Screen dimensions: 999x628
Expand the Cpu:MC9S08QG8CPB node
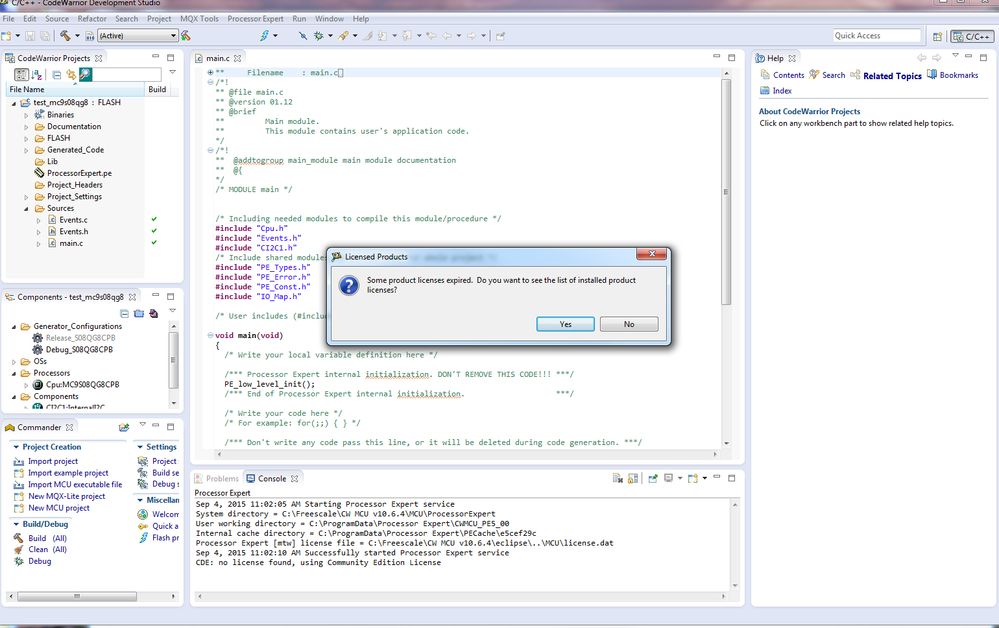click(x=26, y=385)
